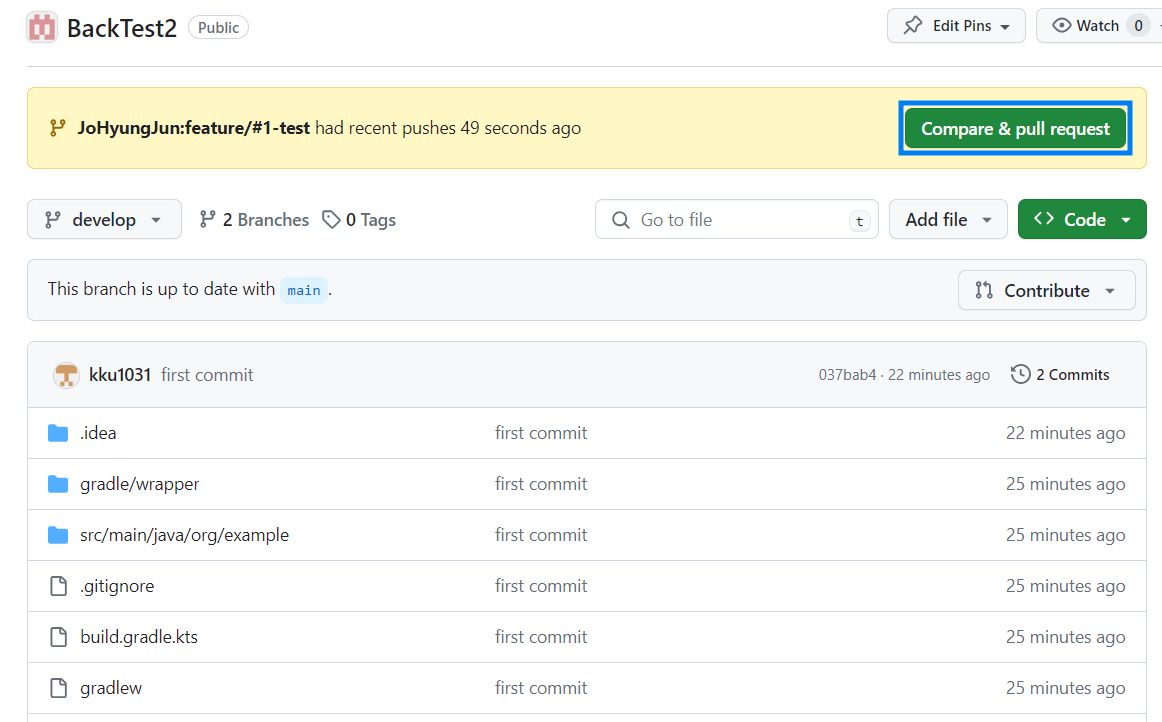Click first commit message in src/main/java/org/example row

[541, 535]
